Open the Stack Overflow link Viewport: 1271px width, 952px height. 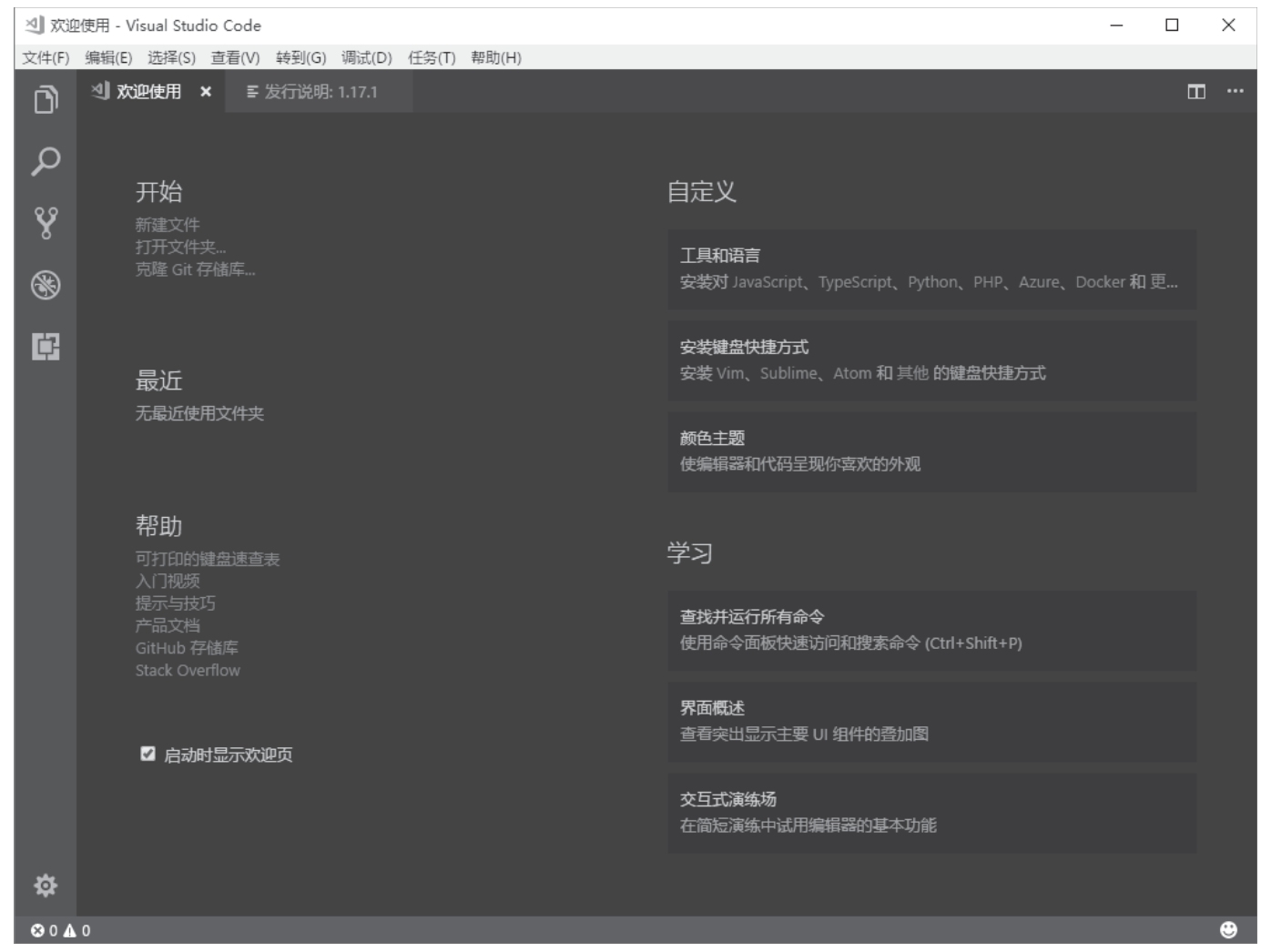(x=188, y=671)
